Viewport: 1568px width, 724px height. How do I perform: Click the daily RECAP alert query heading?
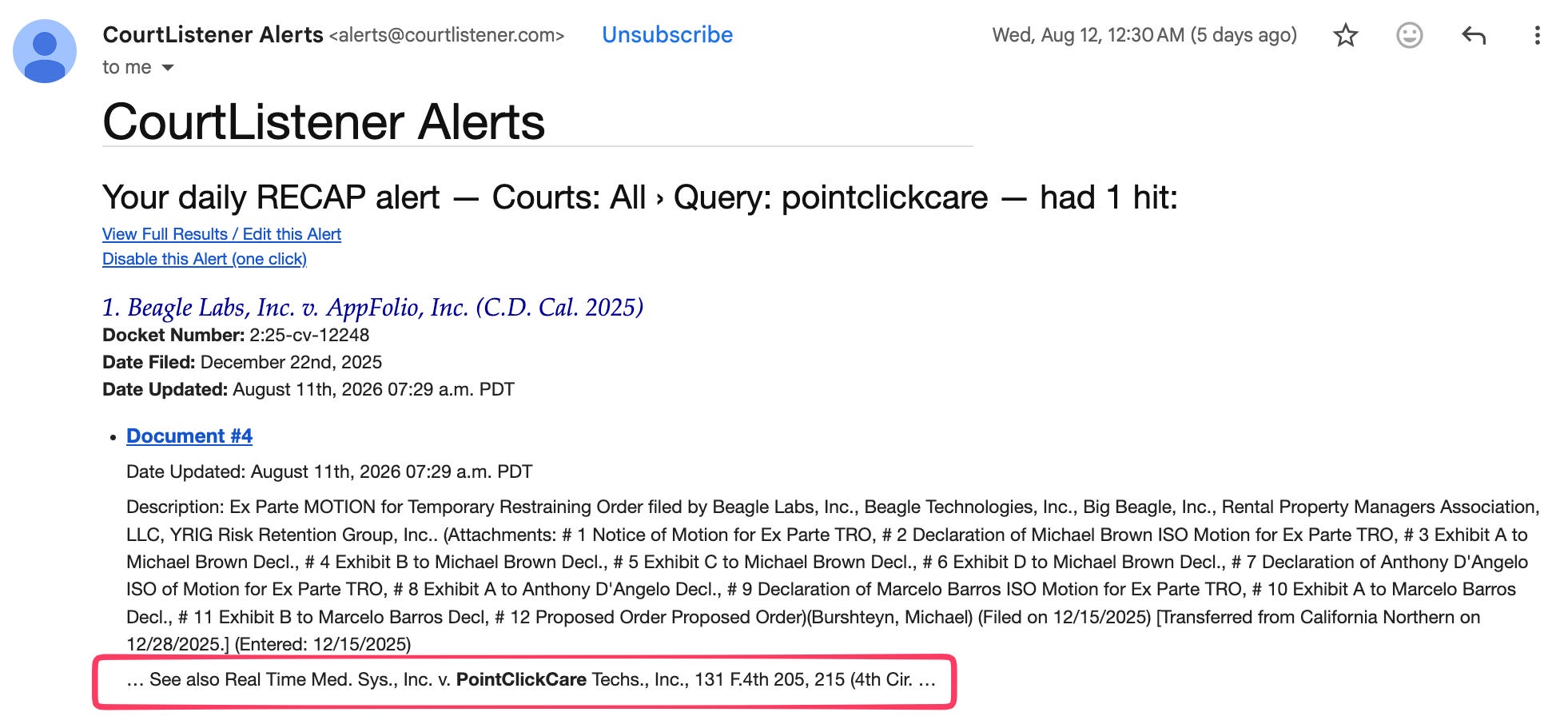pyautogui.click(x=640, y=197)
